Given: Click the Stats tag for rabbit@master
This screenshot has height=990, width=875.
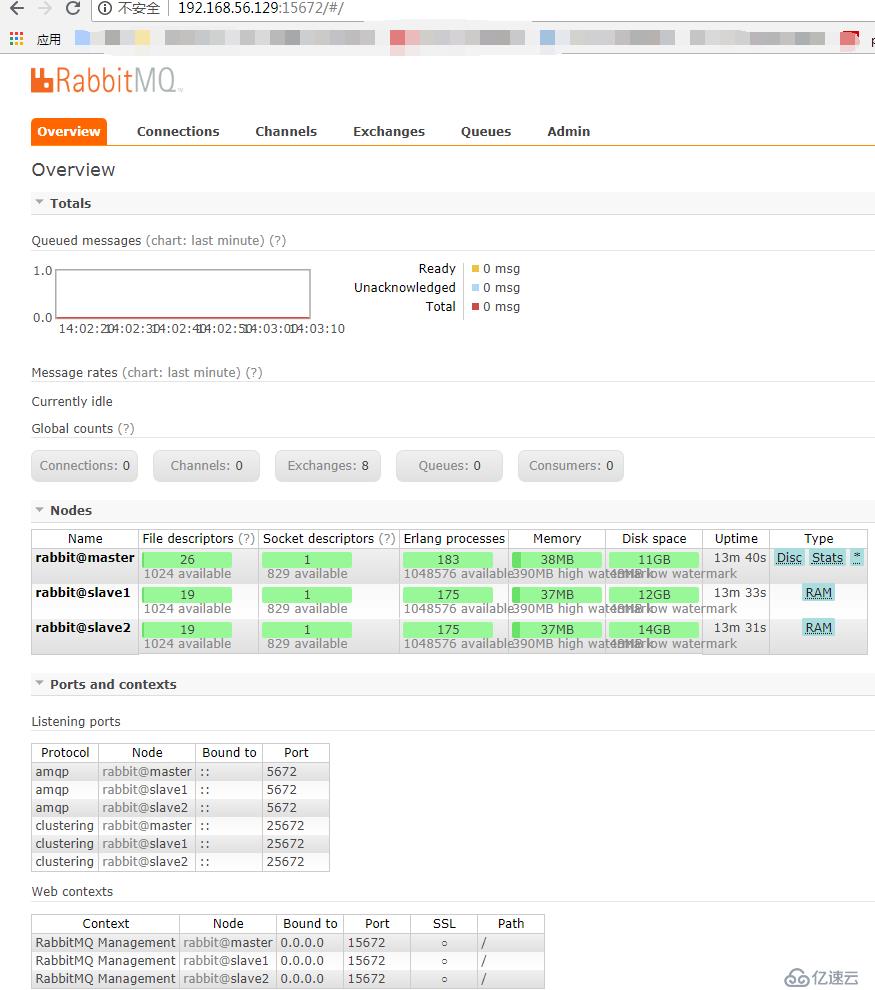Looking at the screenshot, I should coord(827,558).
